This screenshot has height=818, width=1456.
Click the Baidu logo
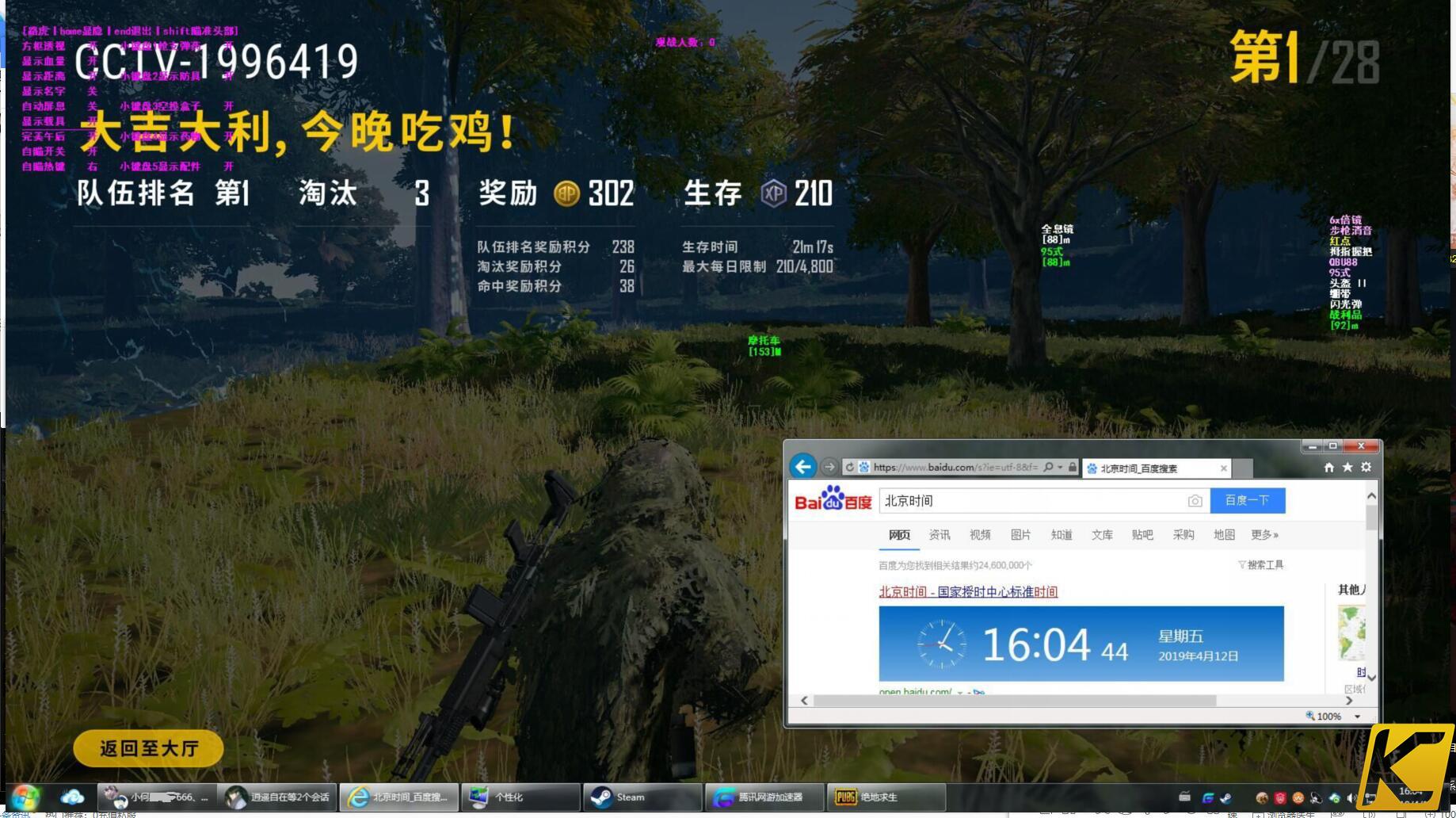coord(833,499)
